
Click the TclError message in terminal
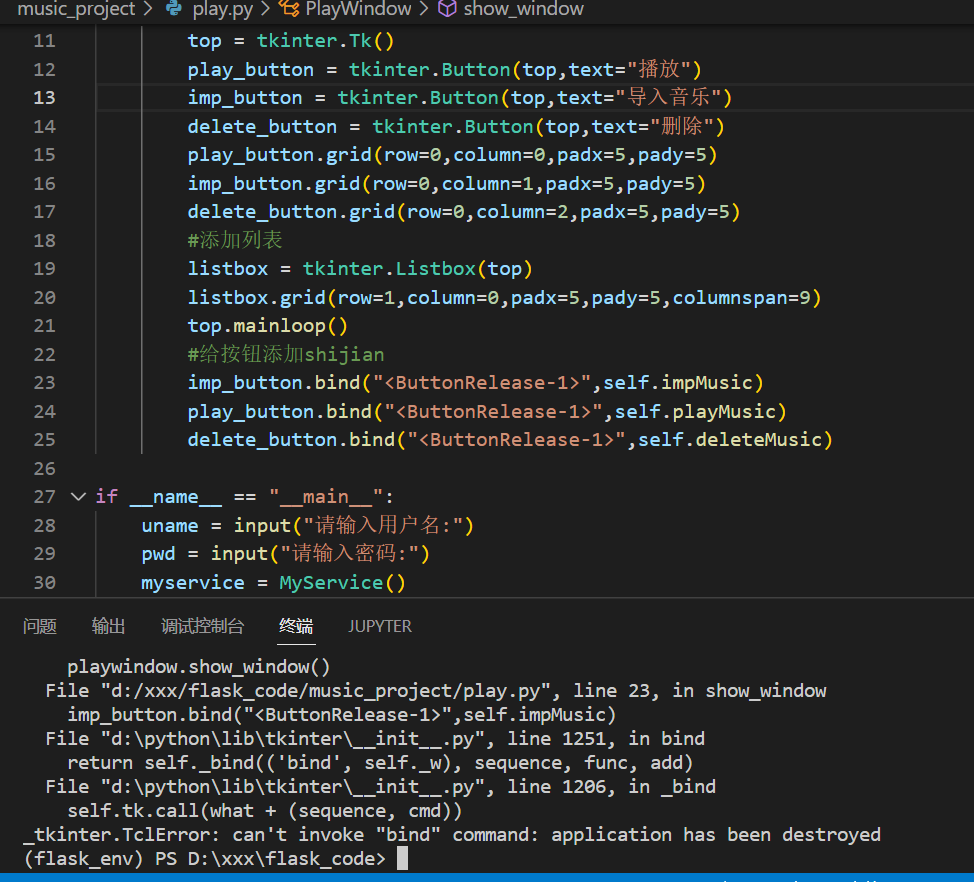point(452,834)
